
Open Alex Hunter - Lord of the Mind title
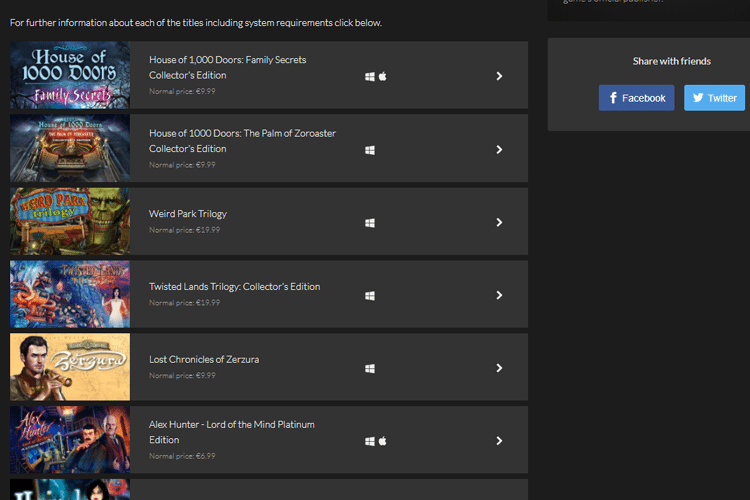tap(232, 432)
